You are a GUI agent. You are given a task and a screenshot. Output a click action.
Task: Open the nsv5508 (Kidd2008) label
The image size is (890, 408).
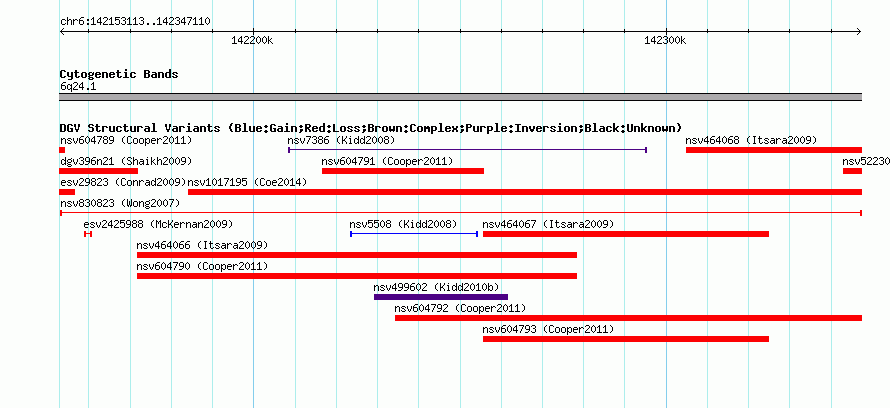tap(403, 224)
